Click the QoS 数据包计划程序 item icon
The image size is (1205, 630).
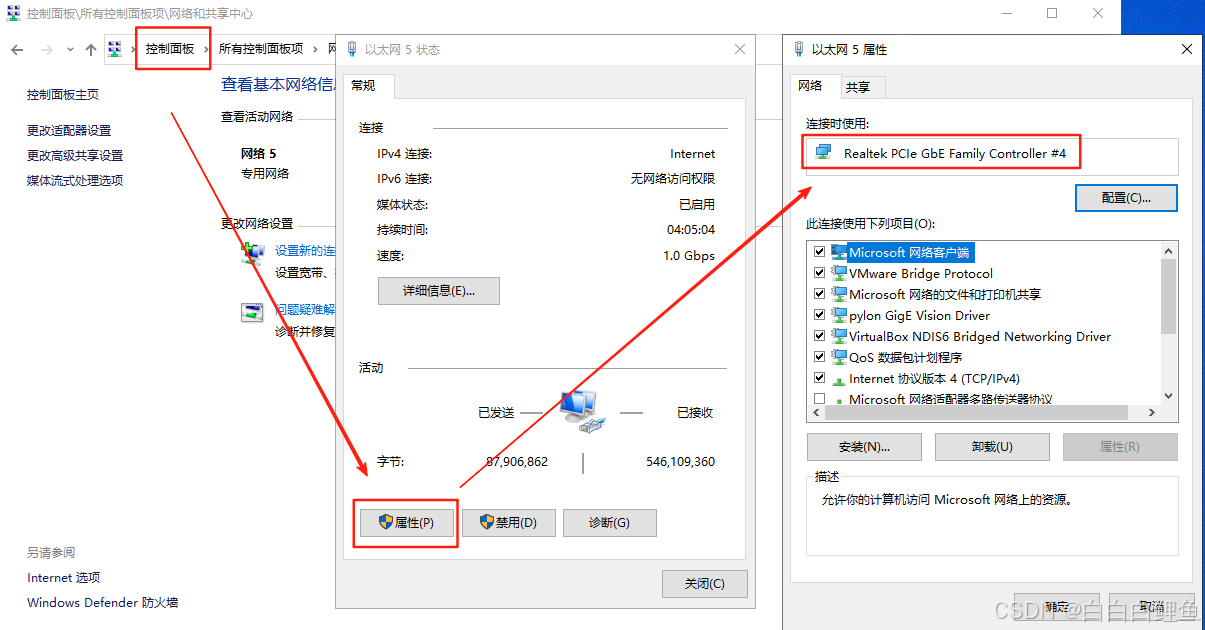839,357
